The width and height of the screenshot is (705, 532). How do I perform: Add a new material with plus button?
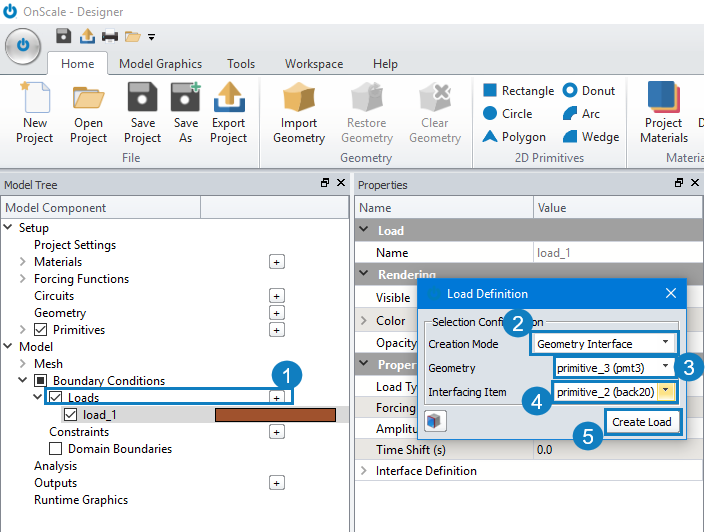(x=277, y=262)
